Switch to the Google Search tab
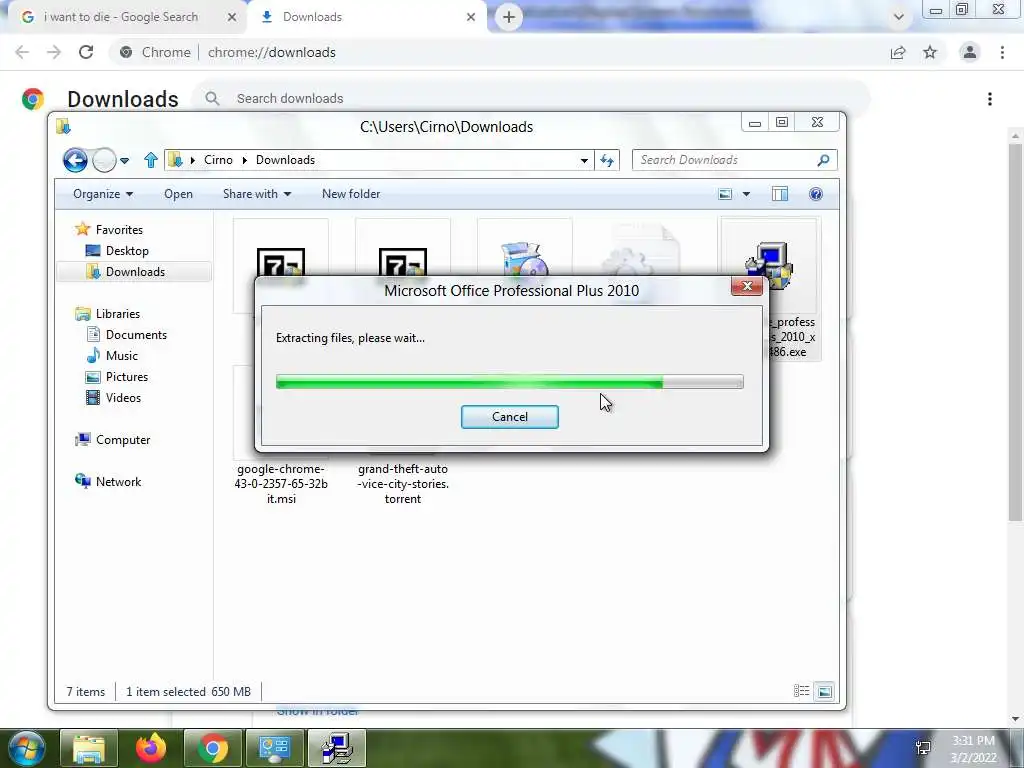This screenshot has width=1024, height=768. [x=121, y=17]
